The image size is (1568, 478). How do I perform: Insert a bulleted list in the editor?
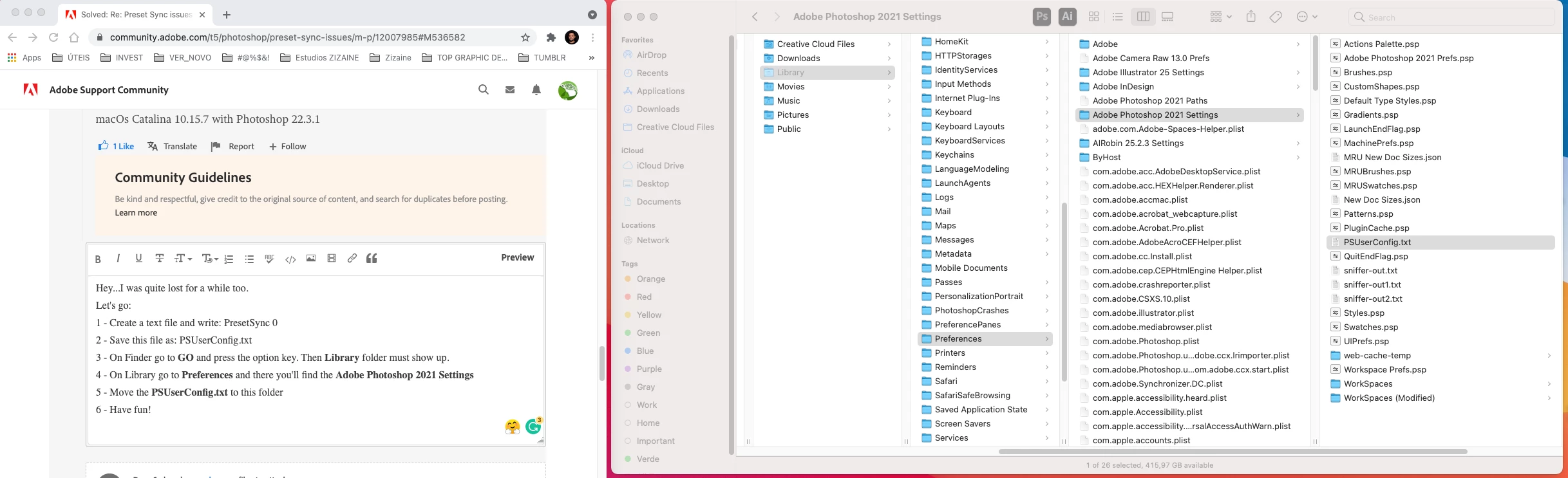point(249,259)
